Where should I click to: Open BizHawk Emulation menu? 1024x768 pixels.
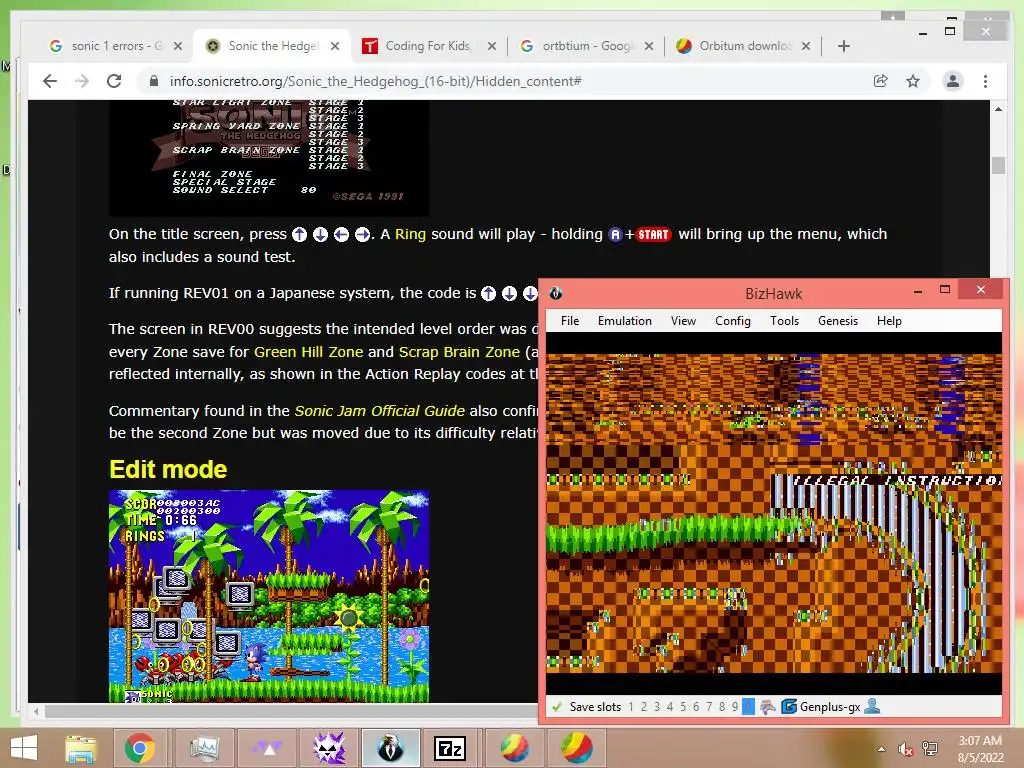click(624, 321)
